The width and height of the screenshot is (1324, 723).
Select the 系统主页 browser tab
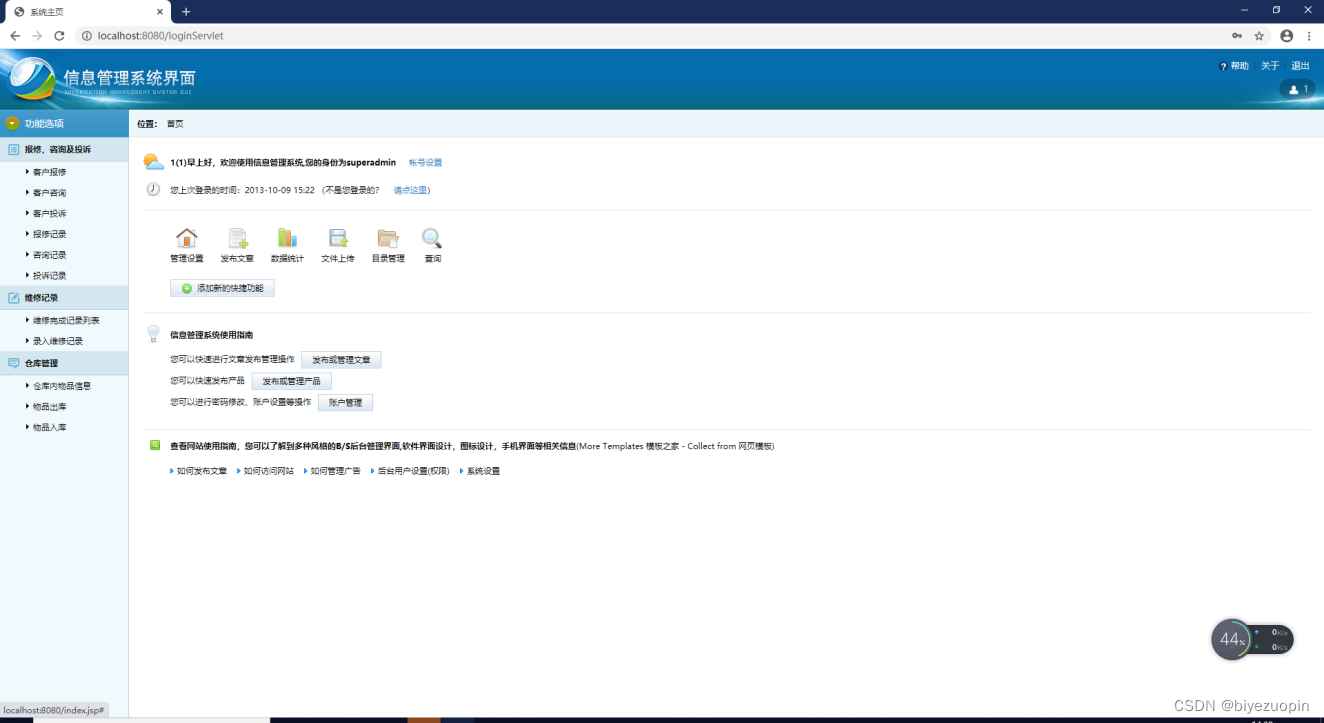click(x=88, y=12)
